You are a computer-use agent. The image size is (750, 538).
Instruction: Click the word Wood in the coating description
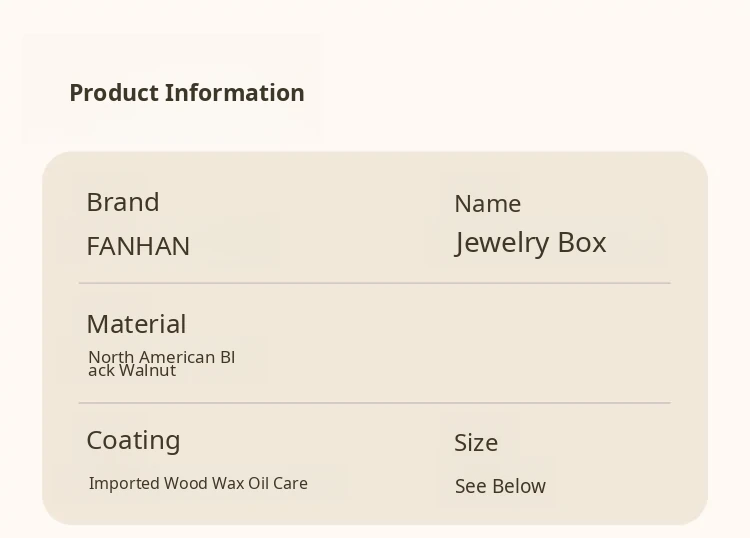tap(186, 484)
